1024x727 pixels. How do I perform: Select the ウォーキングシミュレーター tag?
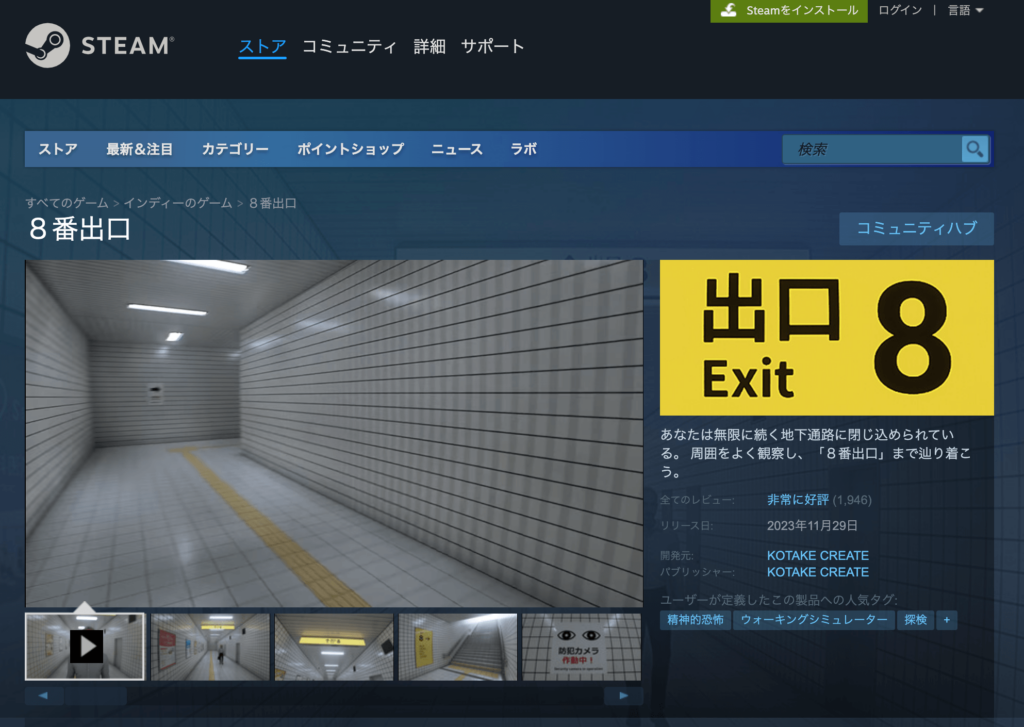tap(814, 620)
